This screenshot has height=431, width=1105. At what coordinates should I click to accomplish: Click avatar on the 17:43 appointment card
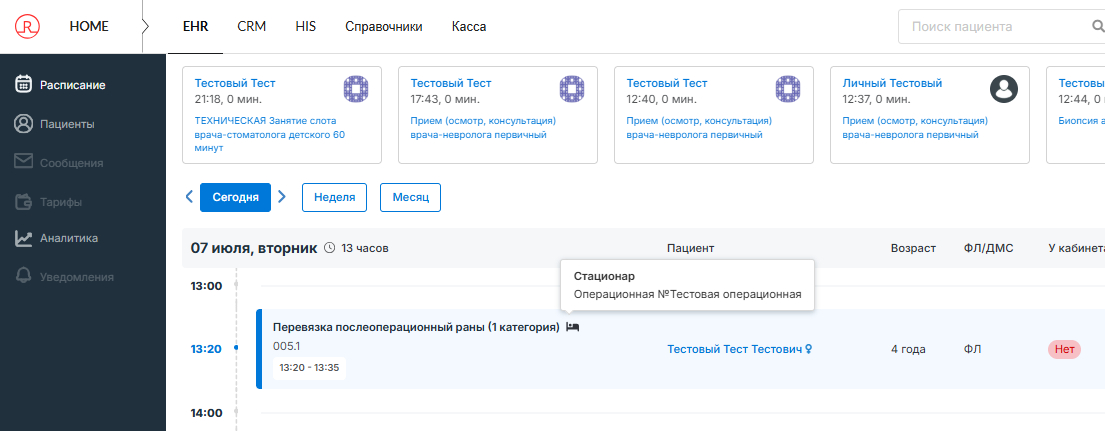pos(572,88)
